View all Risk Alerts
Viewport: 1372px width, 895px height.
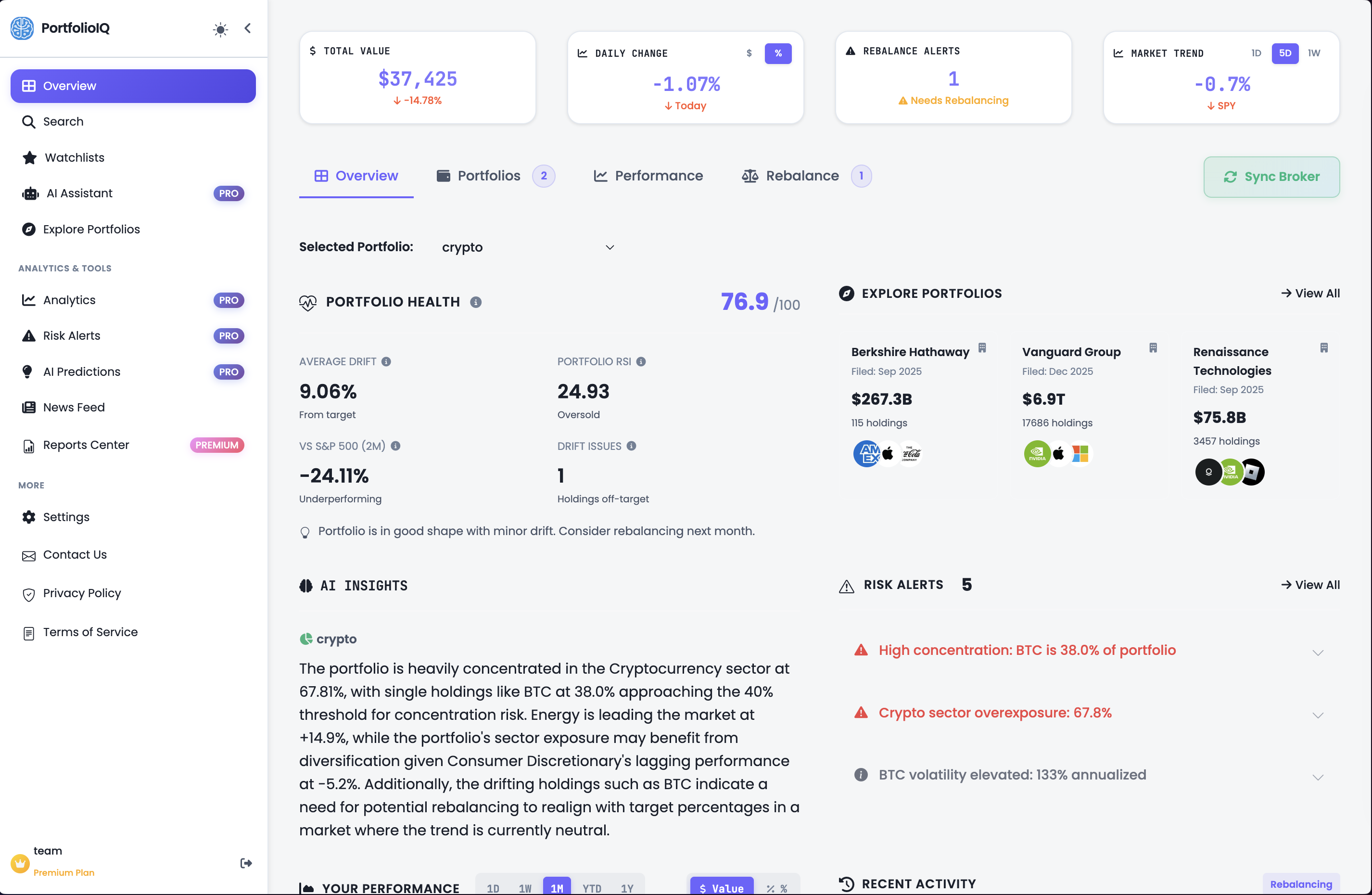(x=1310, y=584)
